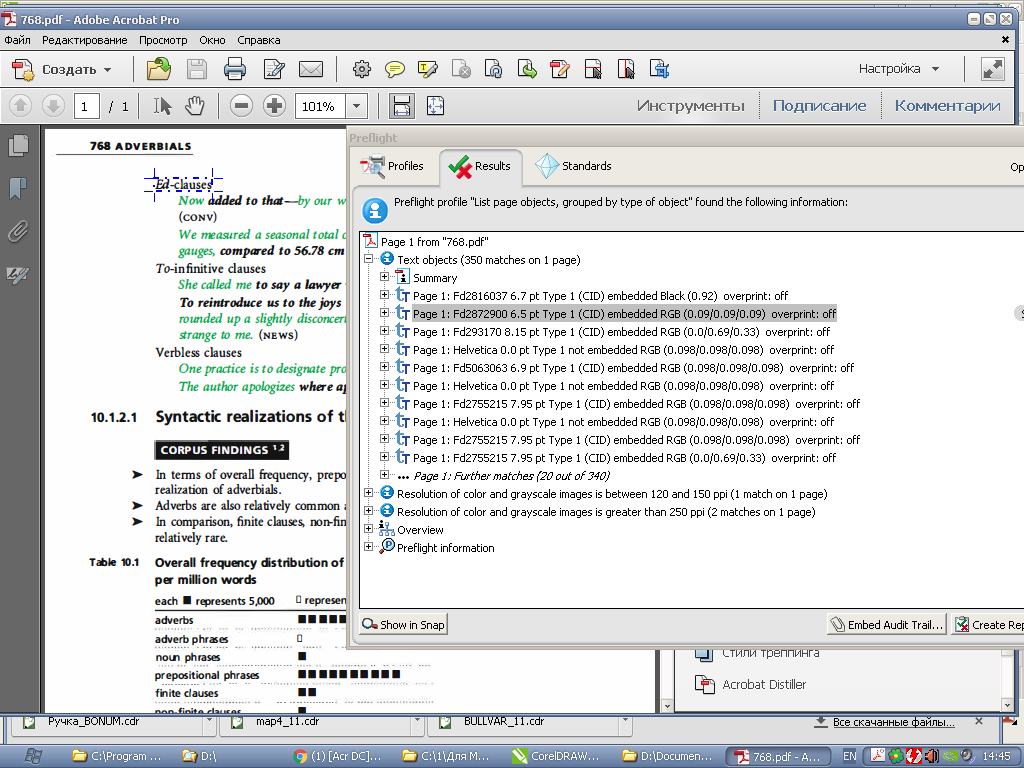Open the Настройка dropdown

[899, 69]
